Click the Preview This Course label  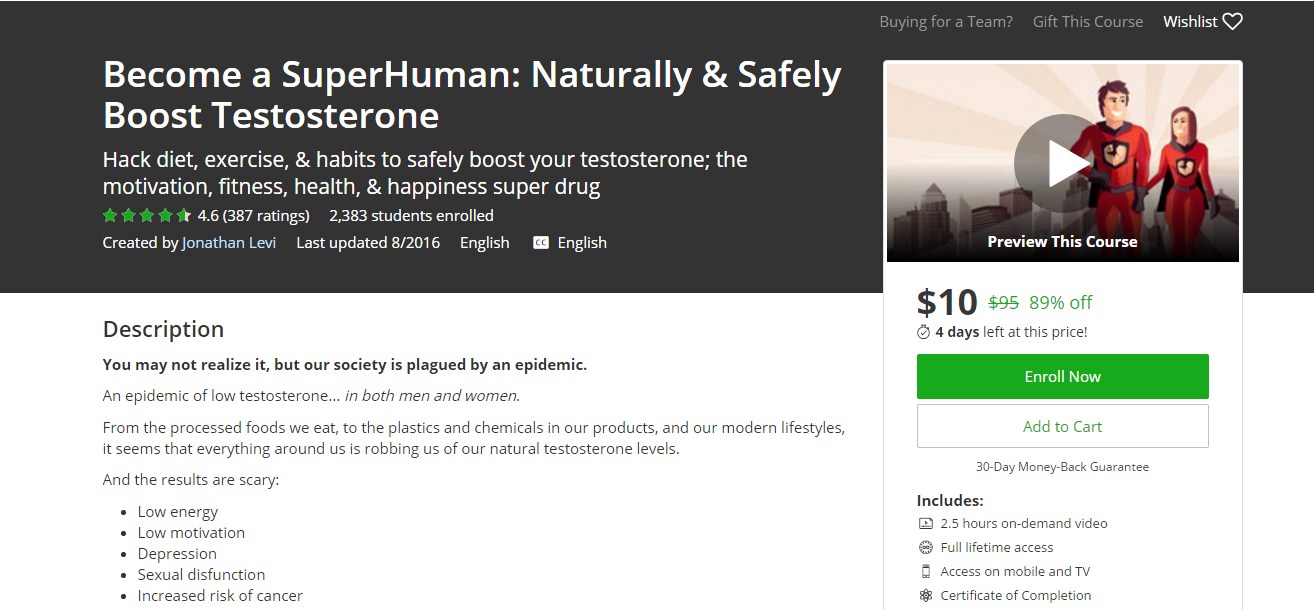pos(1062,241)
